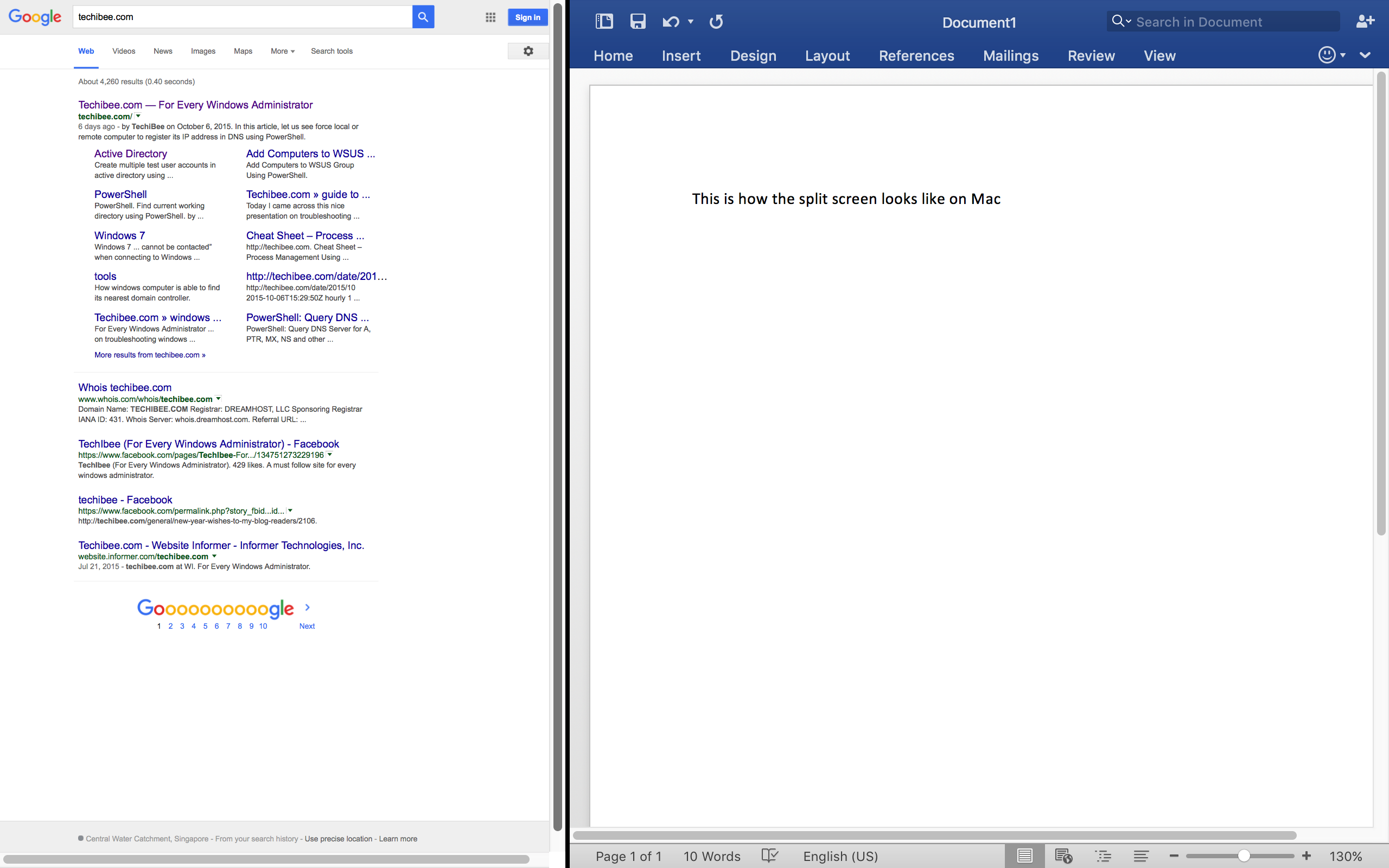Screen dimensions: 1389x868
Task: Switch to the Videos search tab
Action: [123, 51]
